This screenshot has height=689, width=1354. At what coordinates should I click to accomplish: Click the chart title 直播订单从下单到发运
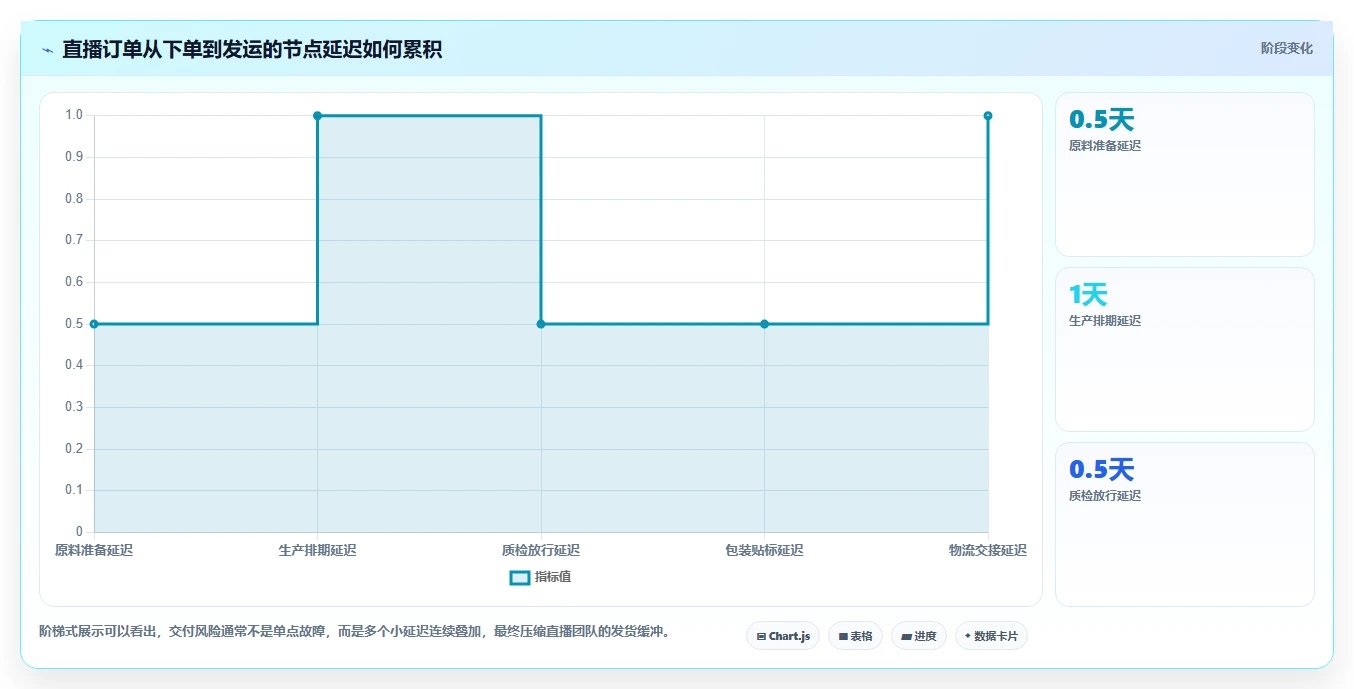[x=252, y=50]
